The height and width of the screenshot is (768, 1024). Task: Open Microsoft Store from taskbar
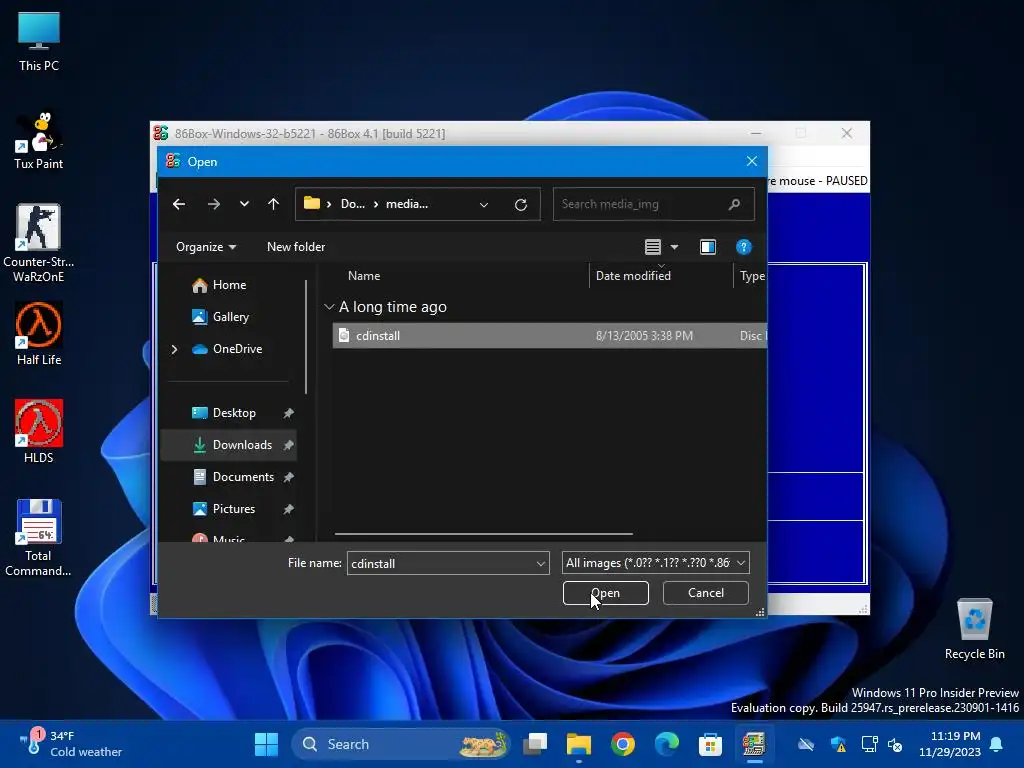pyautogui.click(x=710, y=744)
